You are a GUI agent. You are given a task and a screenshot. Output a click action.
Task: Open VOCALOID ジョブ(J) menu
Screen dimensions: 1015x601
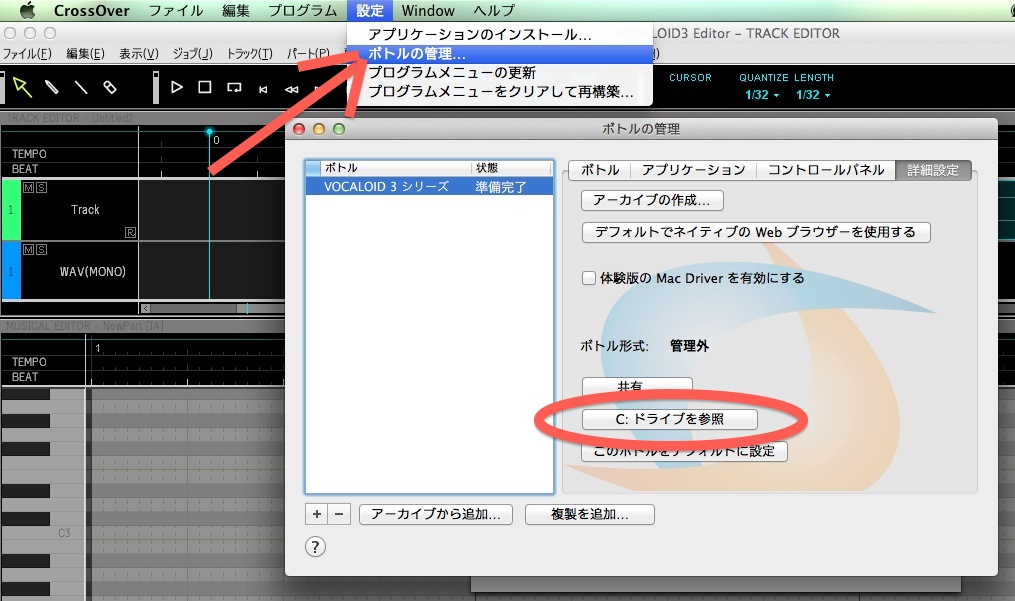(x=192, y=54)
